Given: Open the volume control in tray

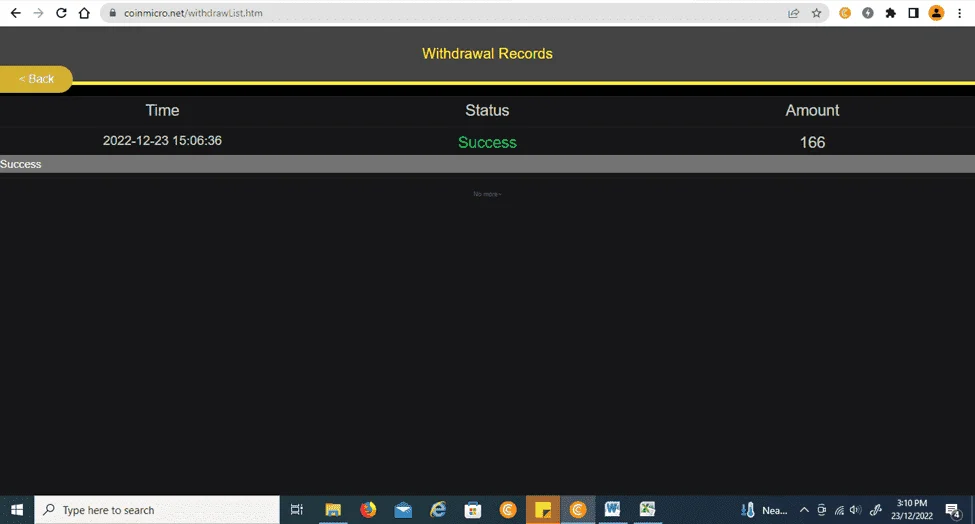Looking at the screenshot, I should coord(856,510).
